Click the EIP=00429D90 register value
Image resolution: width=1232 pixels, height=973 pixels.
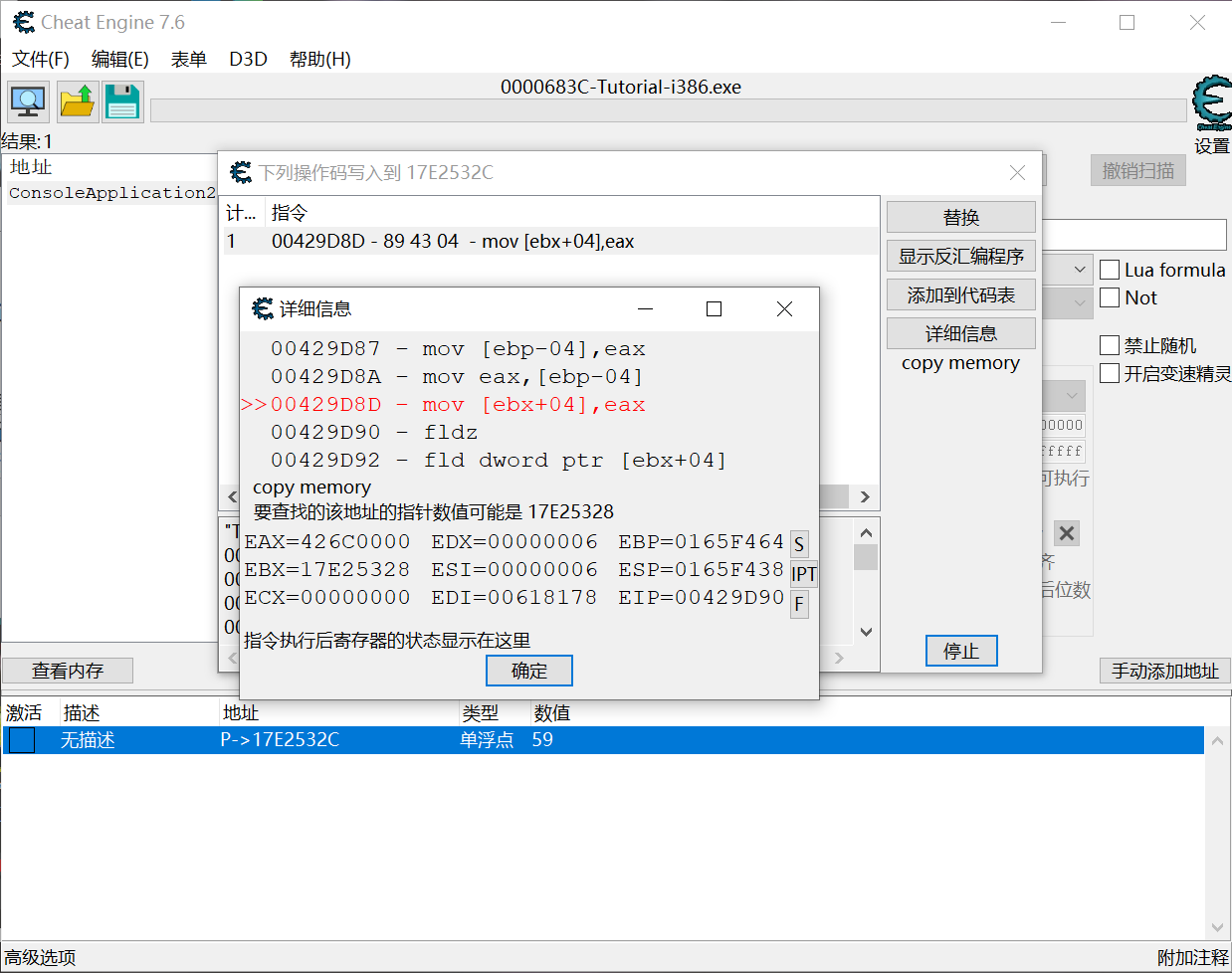point(702,598)
